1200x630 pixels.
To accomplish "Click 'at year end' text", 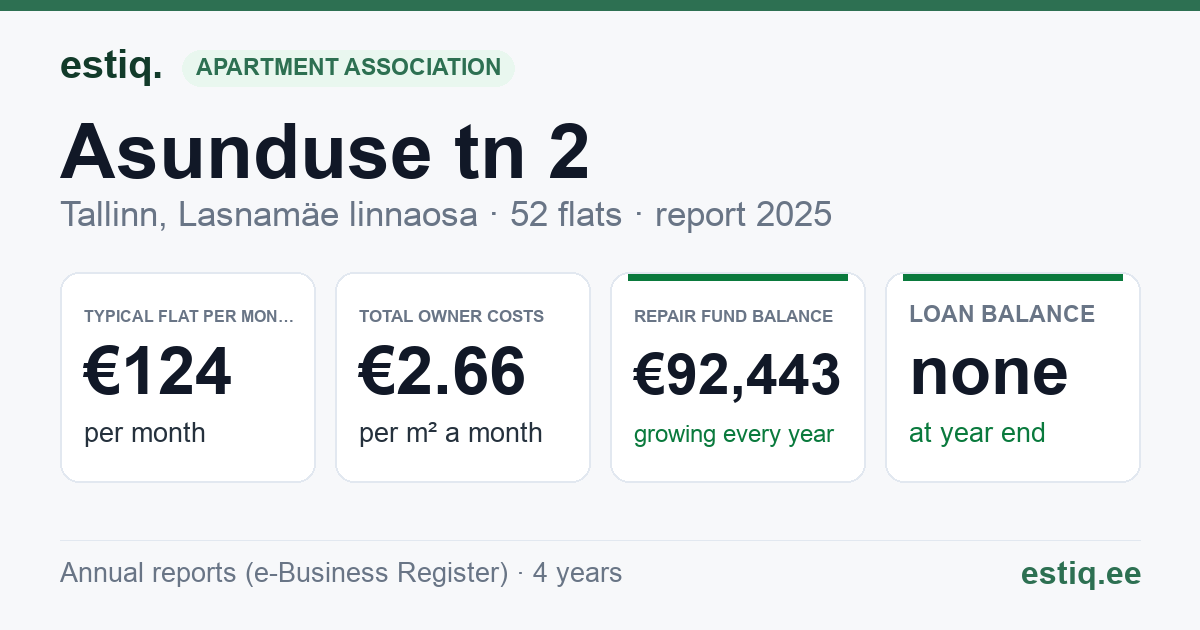I will [977, 433].
